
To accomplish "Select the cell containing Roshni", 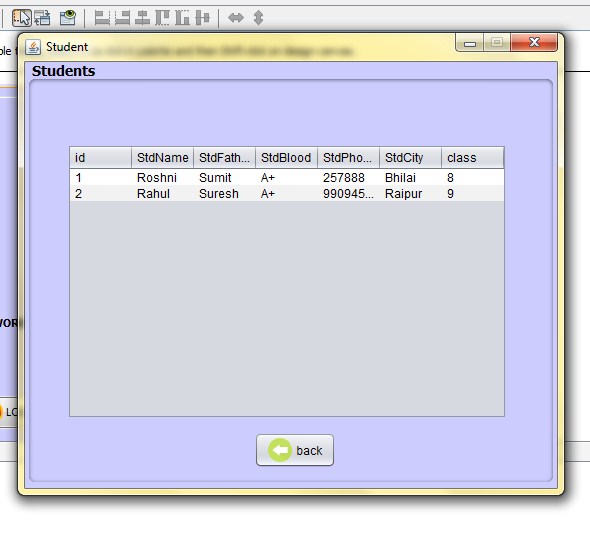I will [163, 177].
